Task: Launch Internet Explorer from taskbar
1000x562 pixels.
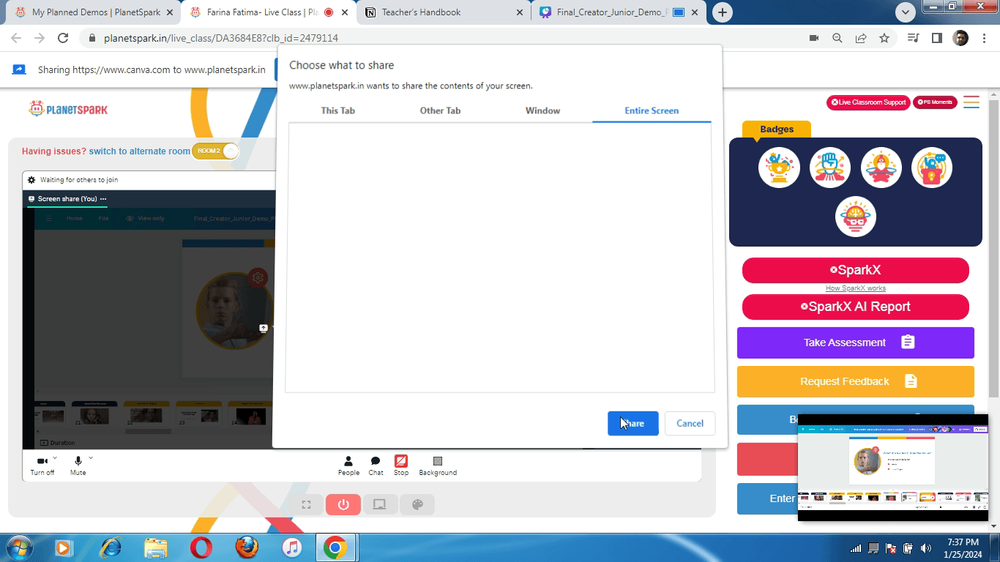Action: point(110,548)
